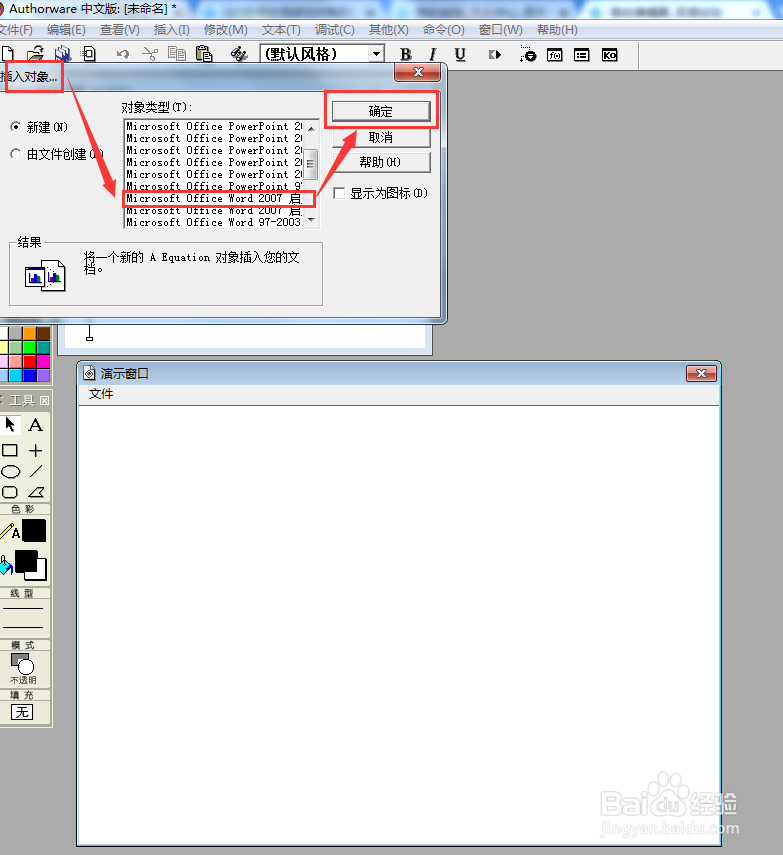Viewport: 783px width, 855px height.
Task: Click object type list scroll down arrow
Action: click(311, 220)
